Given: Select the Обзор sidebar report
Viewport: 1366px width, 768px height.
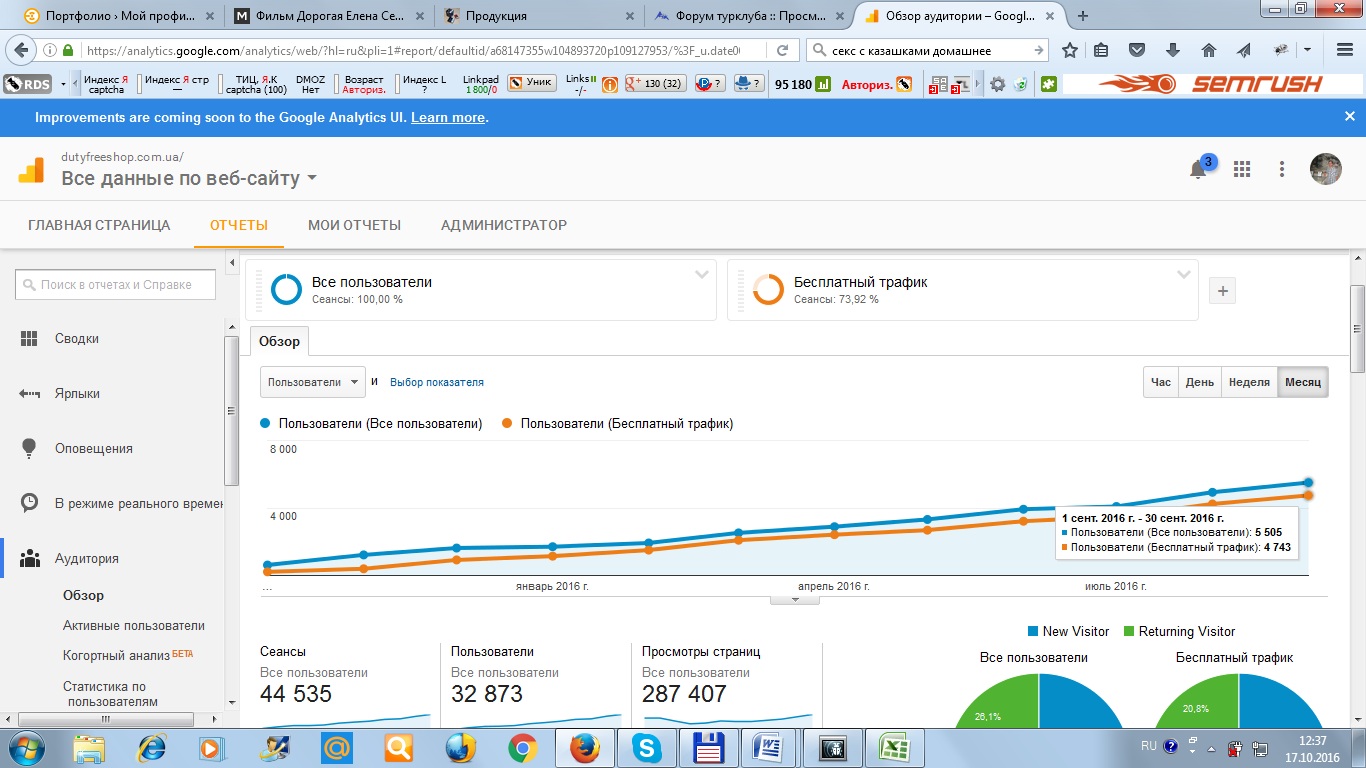Looking at the screenshot, I should (x=83, y=595).
